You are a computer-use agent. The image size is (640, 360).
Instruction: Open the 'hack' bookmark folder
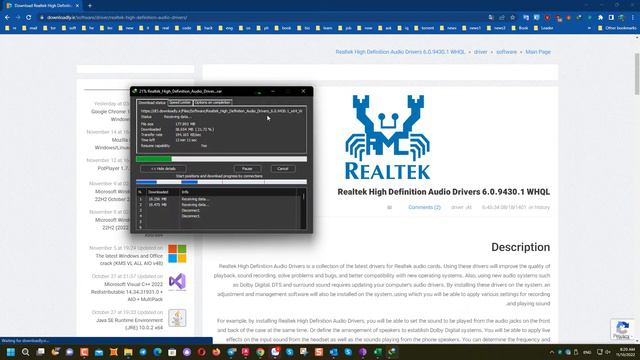coord(204,28)
